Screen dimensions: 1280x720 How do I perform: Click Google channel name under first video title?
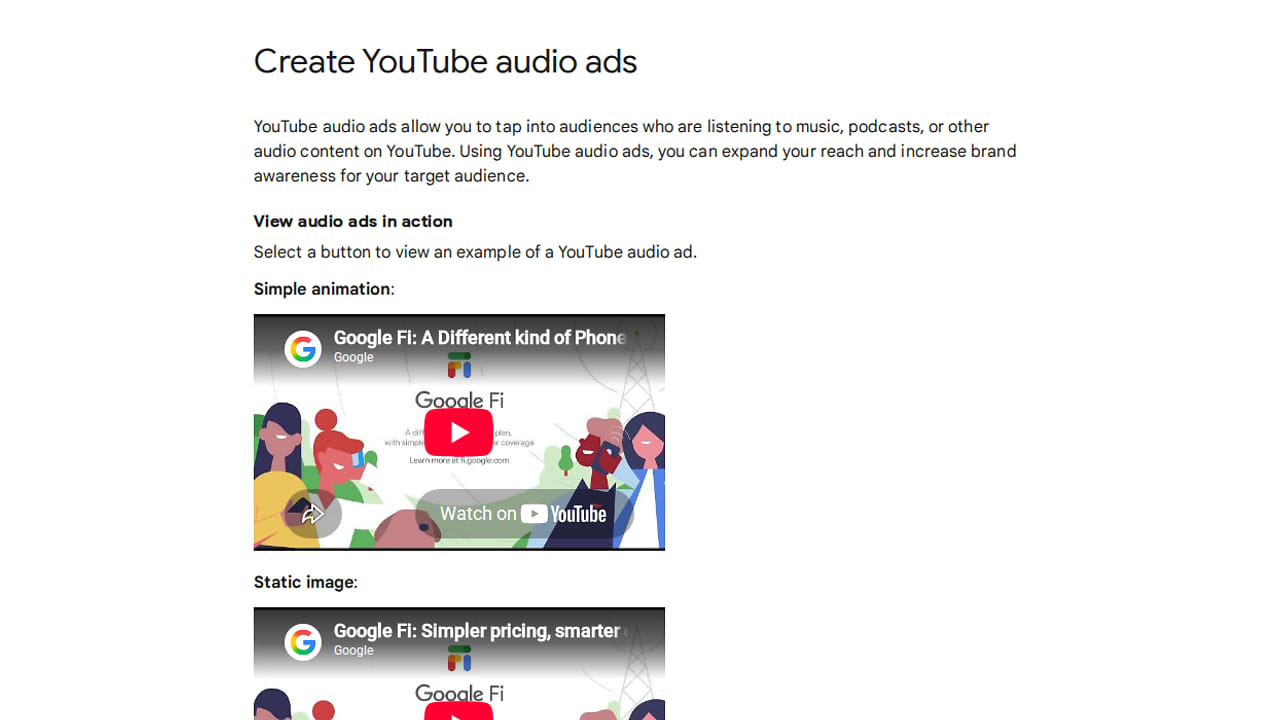coord(354,357)
